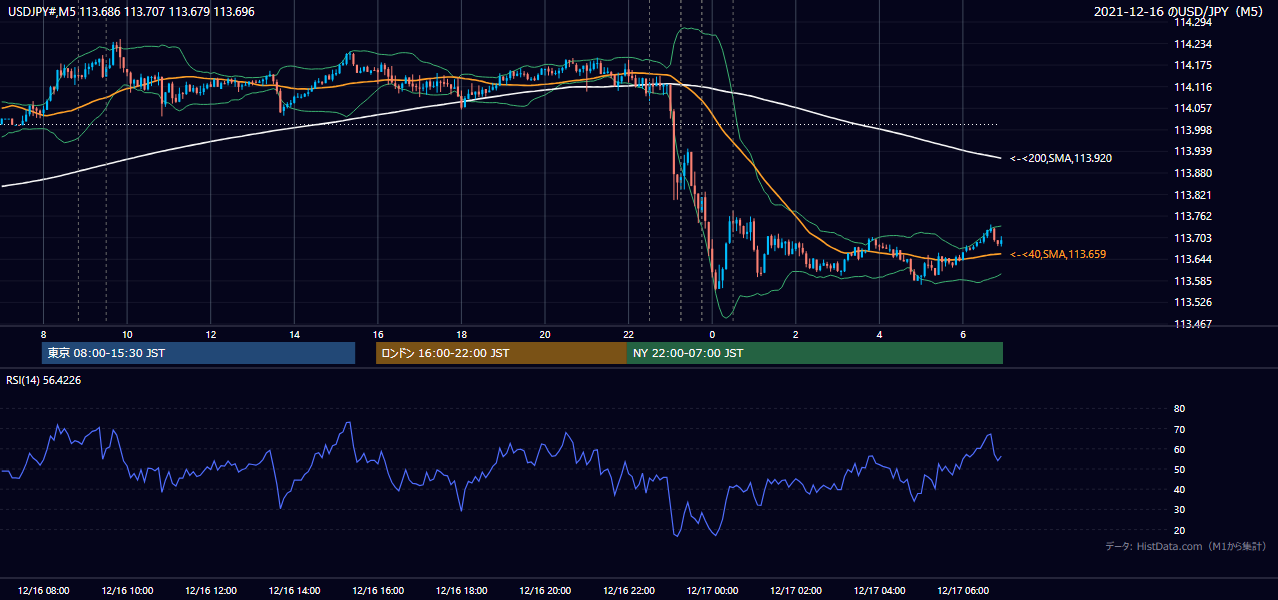Click the 113.998 price axis label
This screenshot has height=600, width=1278.
pos(1193,130)
